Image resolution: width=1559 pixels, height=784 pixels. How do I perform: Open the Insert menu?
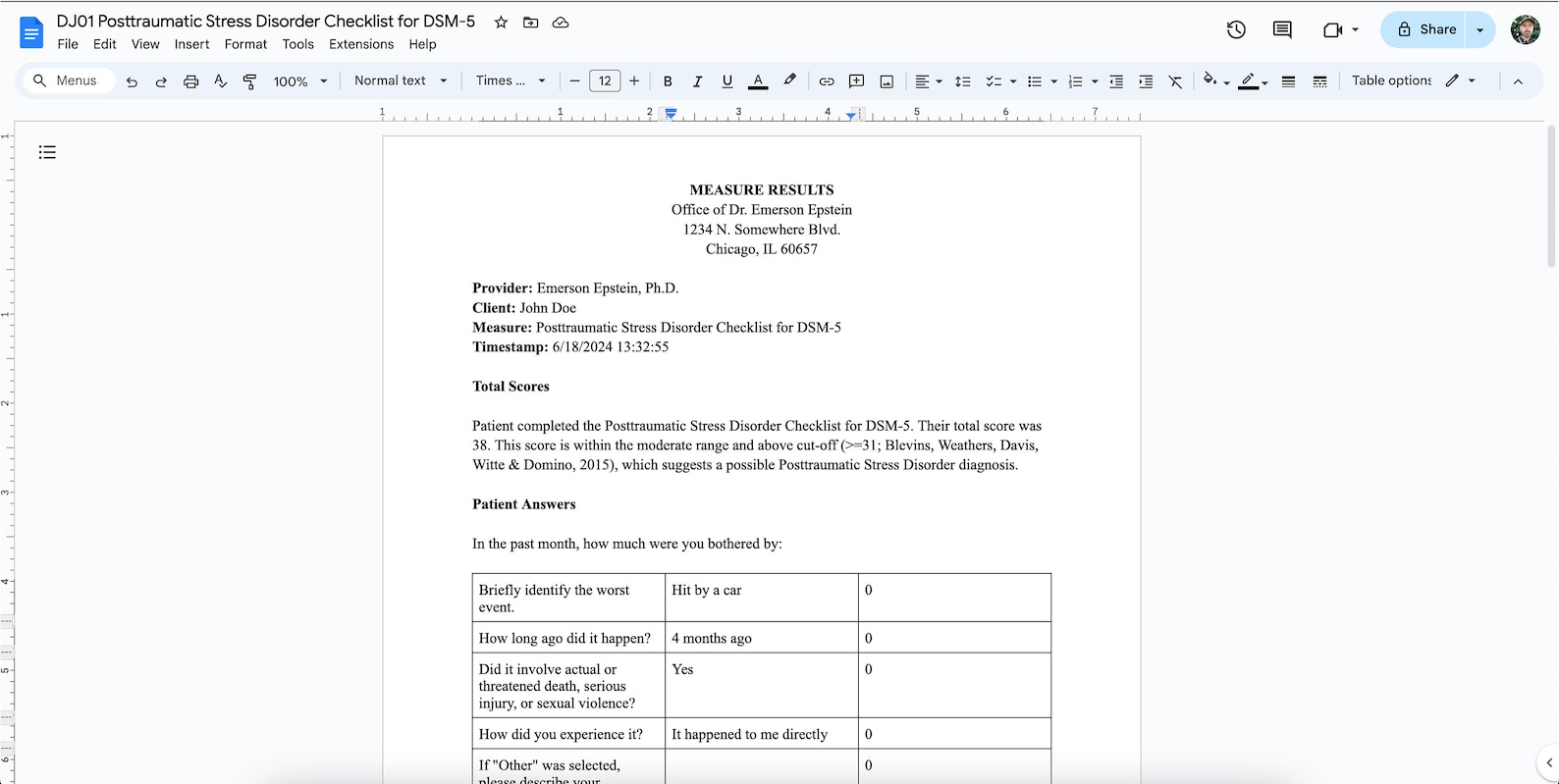(191, 44)
